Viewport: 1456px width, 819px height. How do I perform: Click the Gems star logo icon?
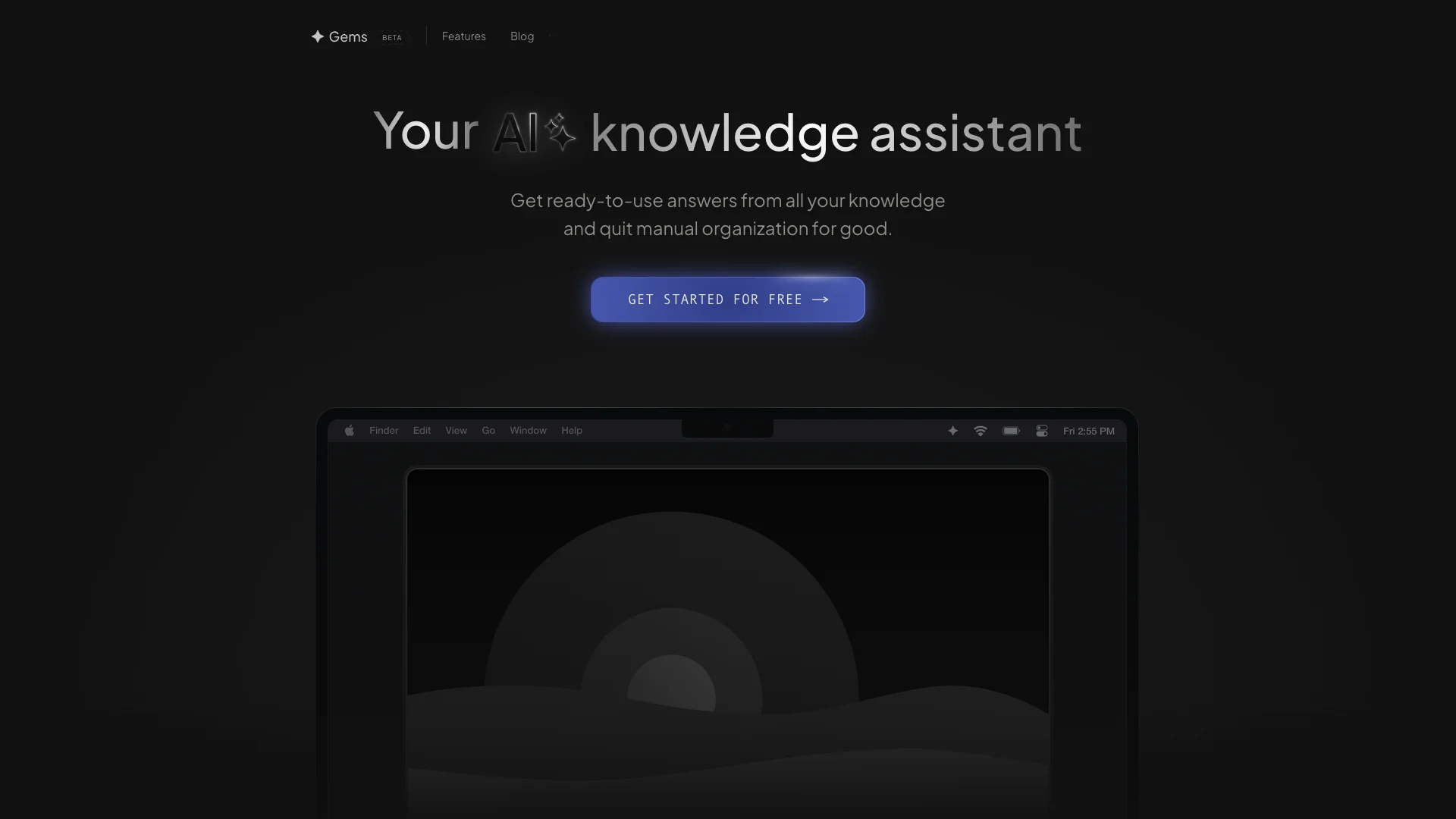tap(318, 36)
